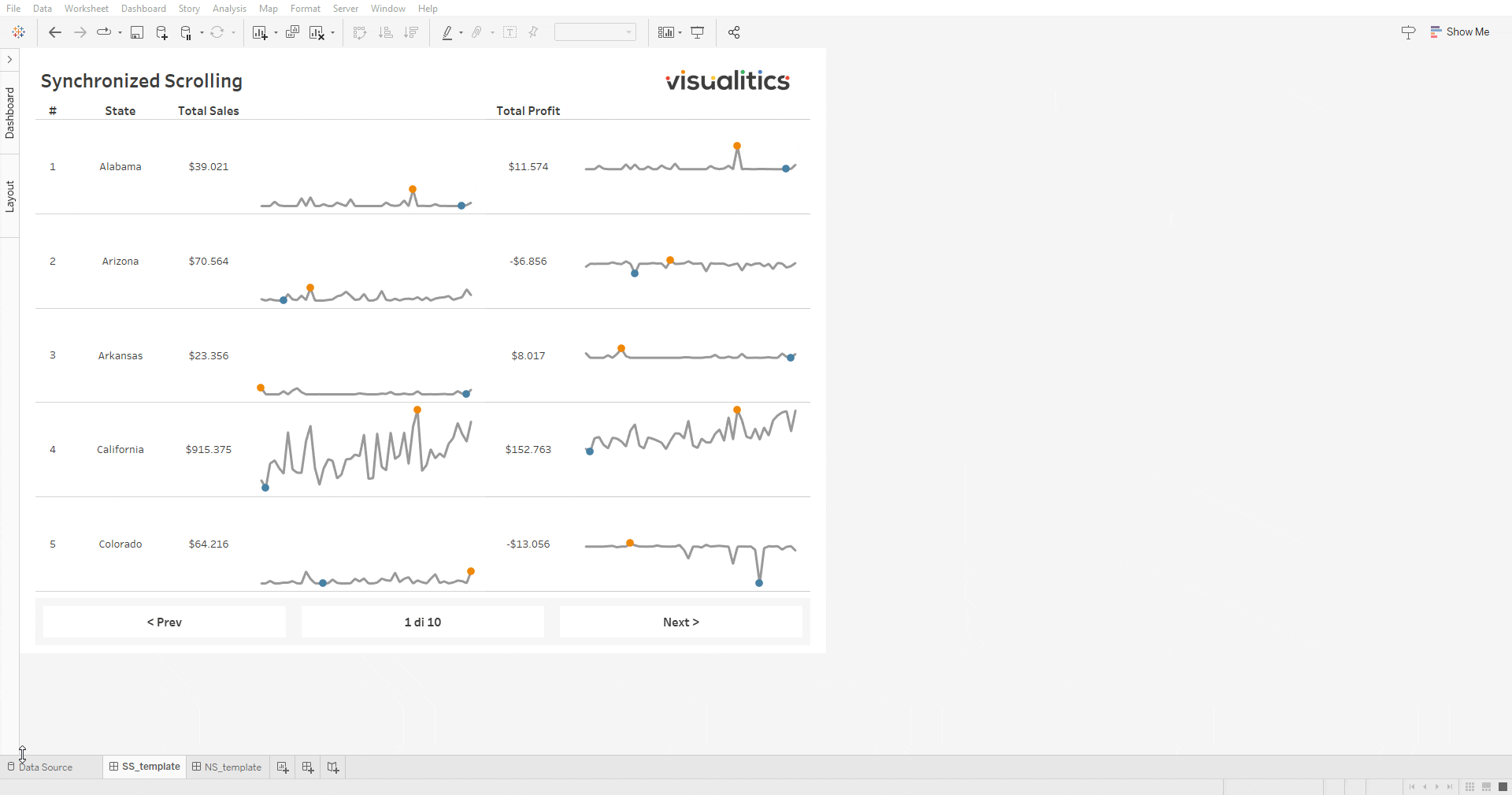Click the Run Update refresh icon
1512x795 pixels.
(x=217, y=32)
